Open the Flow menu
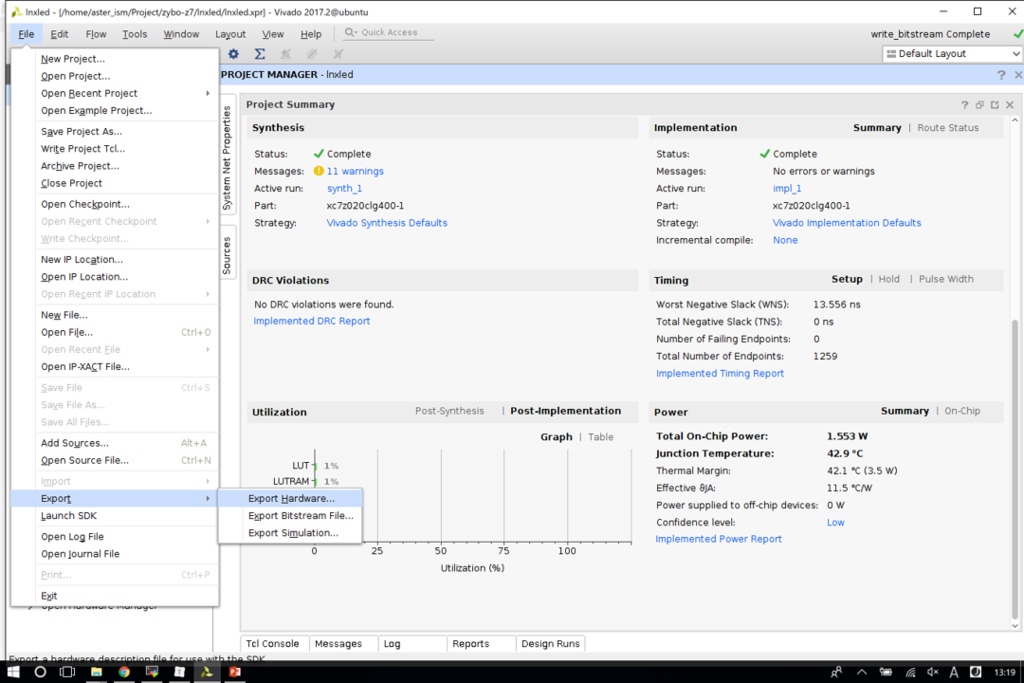1024x683 pixels. (x=96, y=34)
